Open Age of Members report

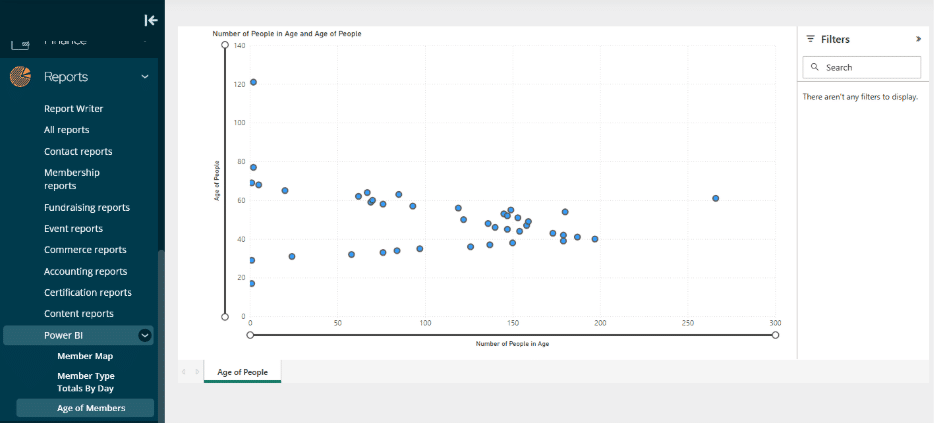(91, 408)
